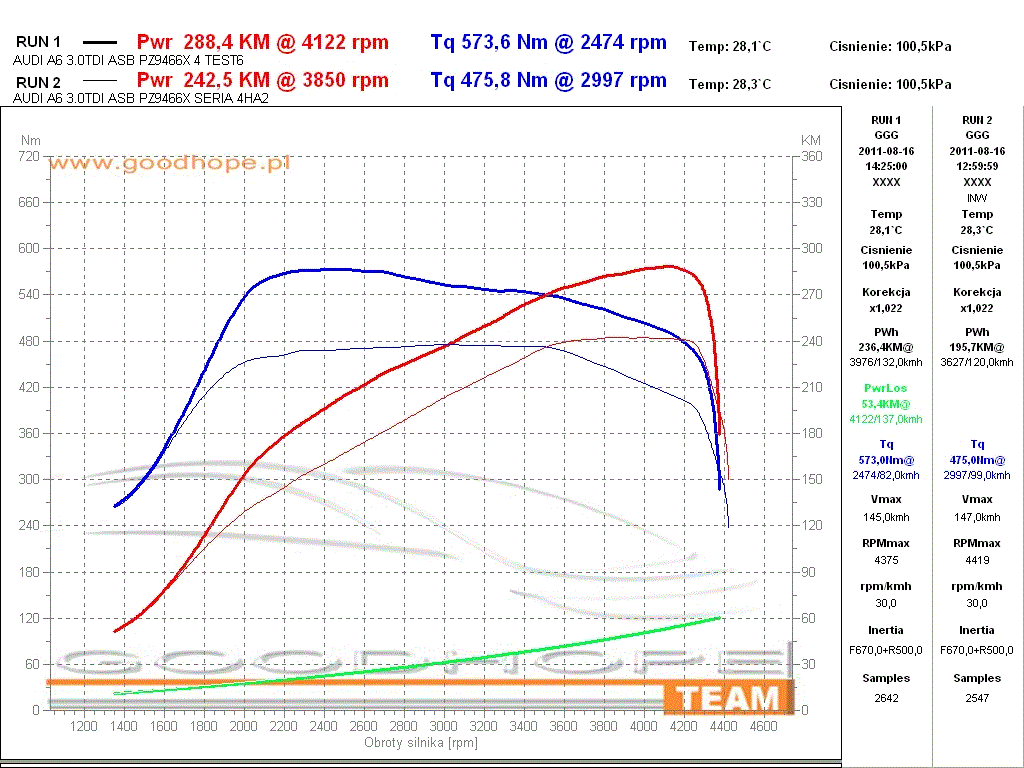The width and height of the screenshot is (1024, 768).
Task: Click the 'SERIA 4HA2' run description line
Action: point(140,99)
